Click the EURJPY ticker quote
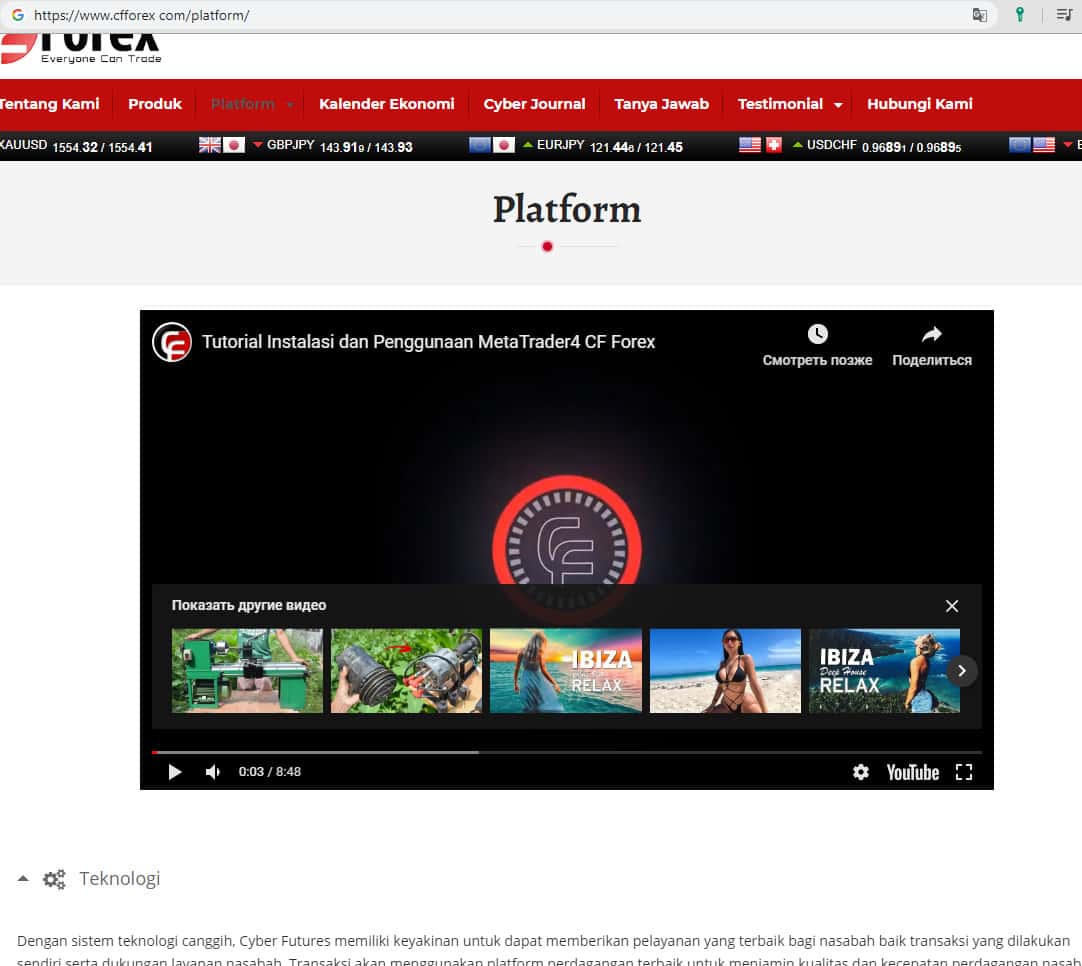The height and width of the screenshot is (966, 1082). (x=610, y=146)
